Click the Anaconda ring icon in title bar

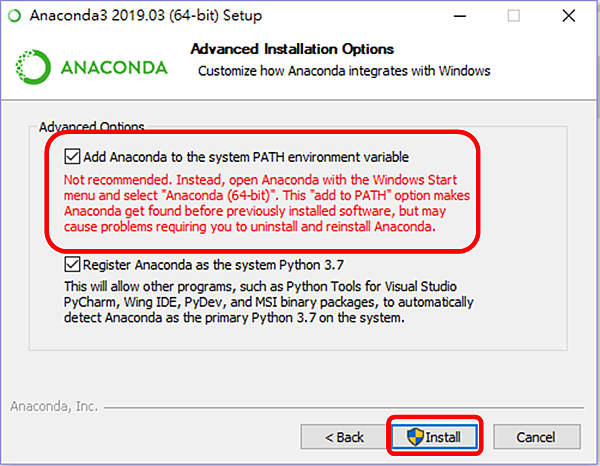(15, 16)
